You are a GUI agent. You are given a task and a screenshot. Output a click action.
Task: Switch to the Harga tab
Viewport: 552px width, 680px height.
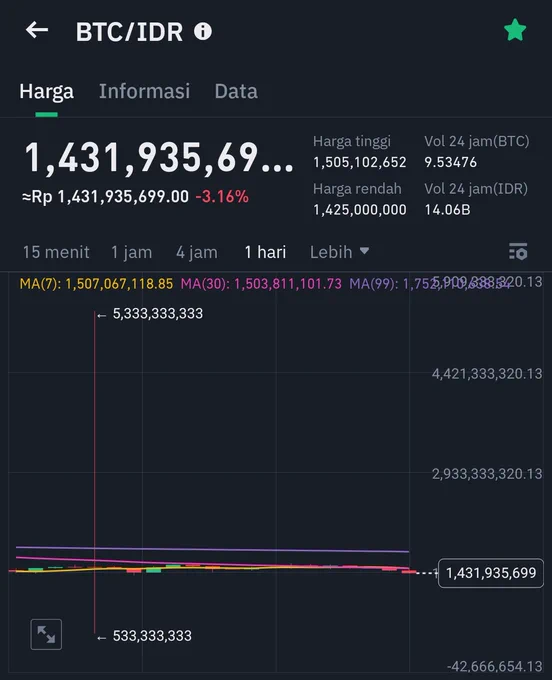(x=46, y=92)
